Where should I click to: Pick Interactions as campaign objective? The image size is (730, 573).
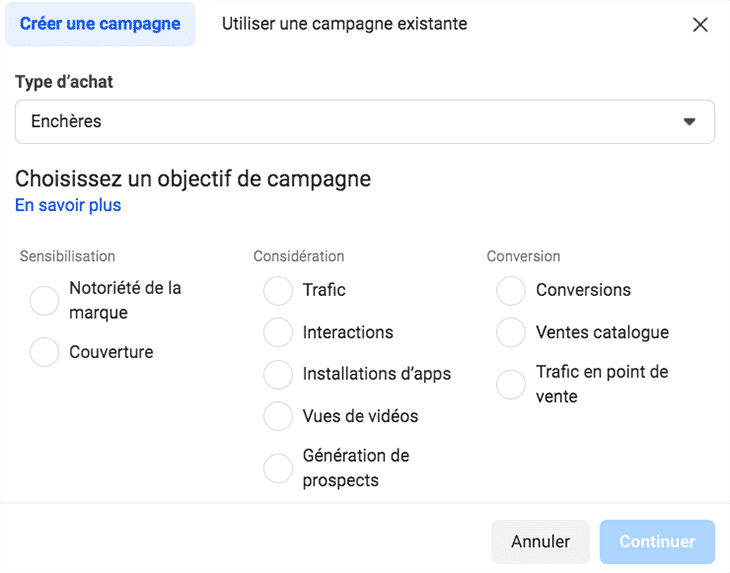click(278, 332)
